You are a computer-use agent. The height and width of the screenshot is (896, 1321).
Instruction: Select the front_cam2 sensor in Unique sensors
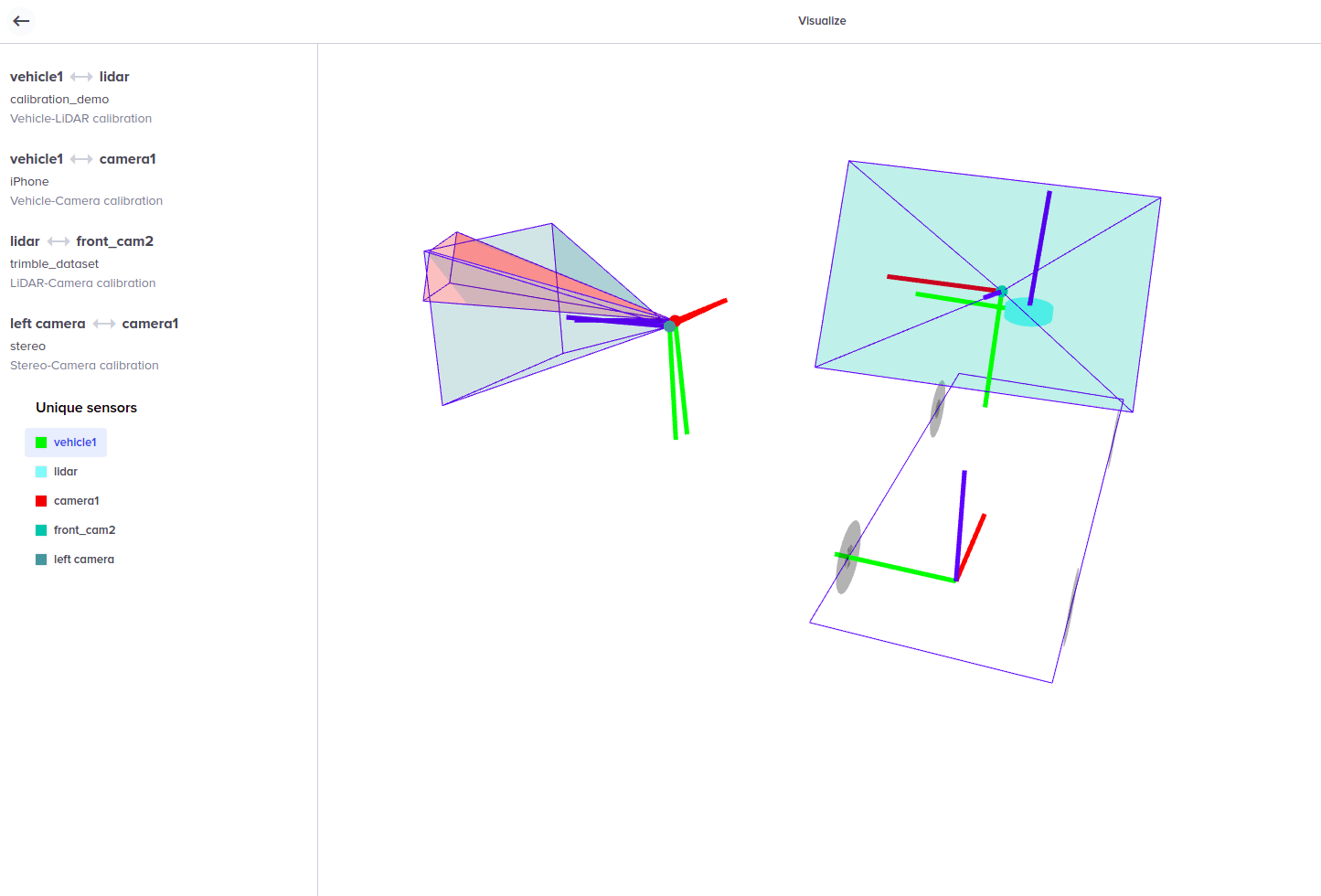(x=75, y=530)
